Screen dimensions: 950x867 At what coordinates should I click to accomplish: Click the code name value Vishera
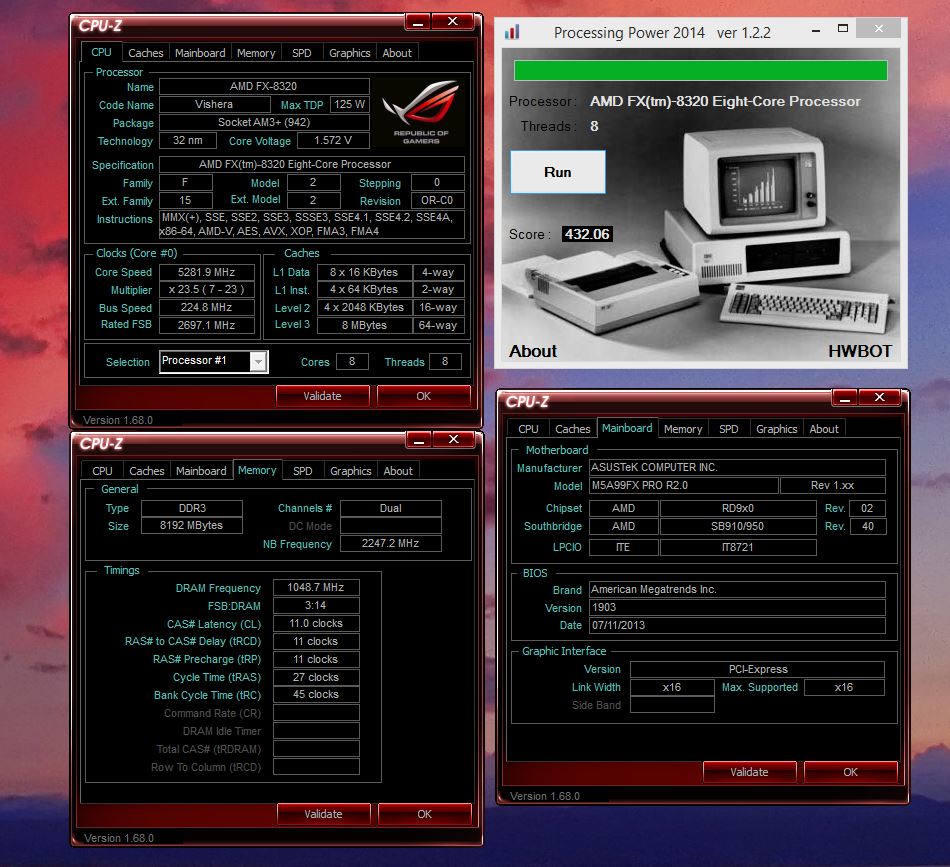[x=214, y=104]
